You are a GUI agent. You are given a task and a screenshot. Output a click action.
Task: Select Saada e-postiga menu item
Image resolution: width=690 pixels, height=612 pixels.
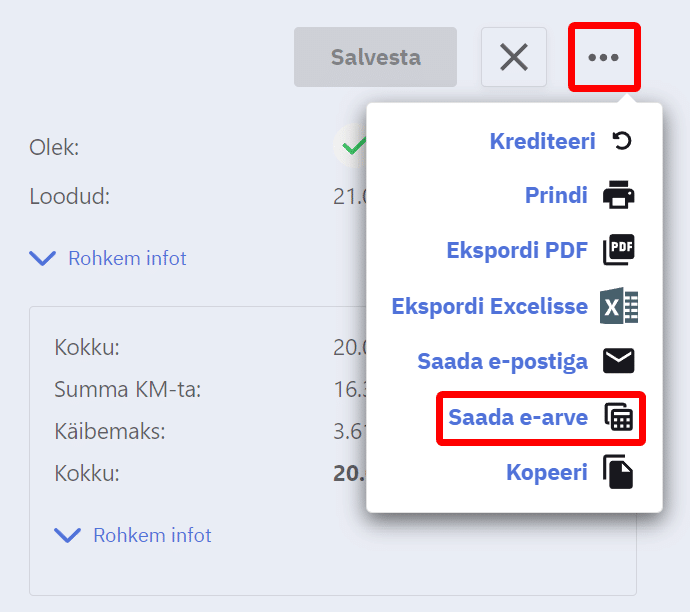502,361
